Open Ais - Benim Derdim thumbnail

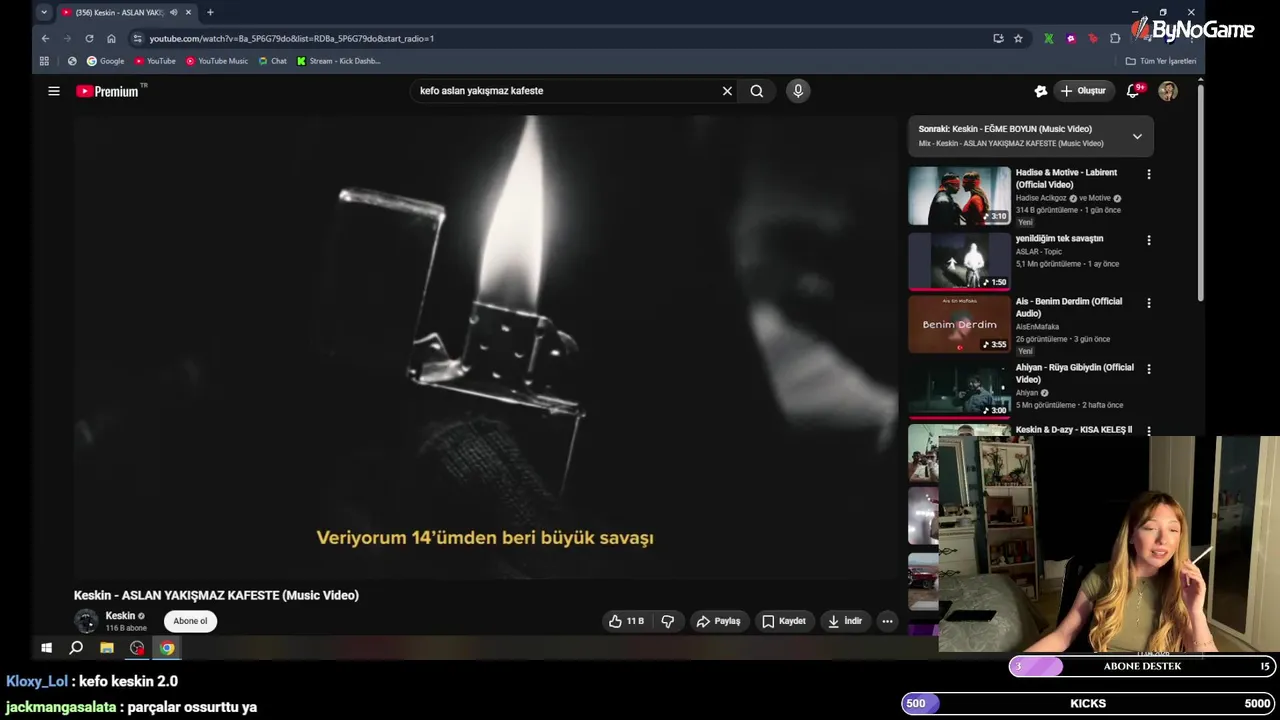(x=960, y=324)
